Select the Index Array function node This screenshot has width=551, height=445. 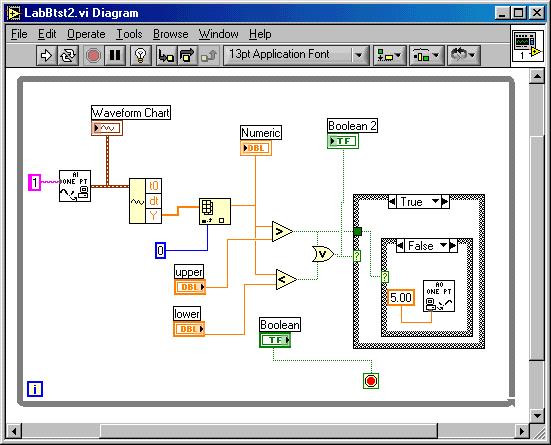(215, 211)
